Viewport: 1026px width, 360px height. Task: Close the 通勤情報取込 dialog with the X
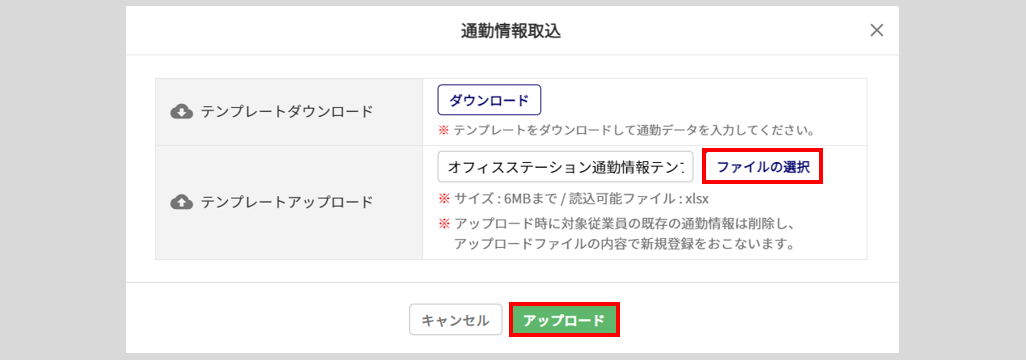click(x=876, y=30)
